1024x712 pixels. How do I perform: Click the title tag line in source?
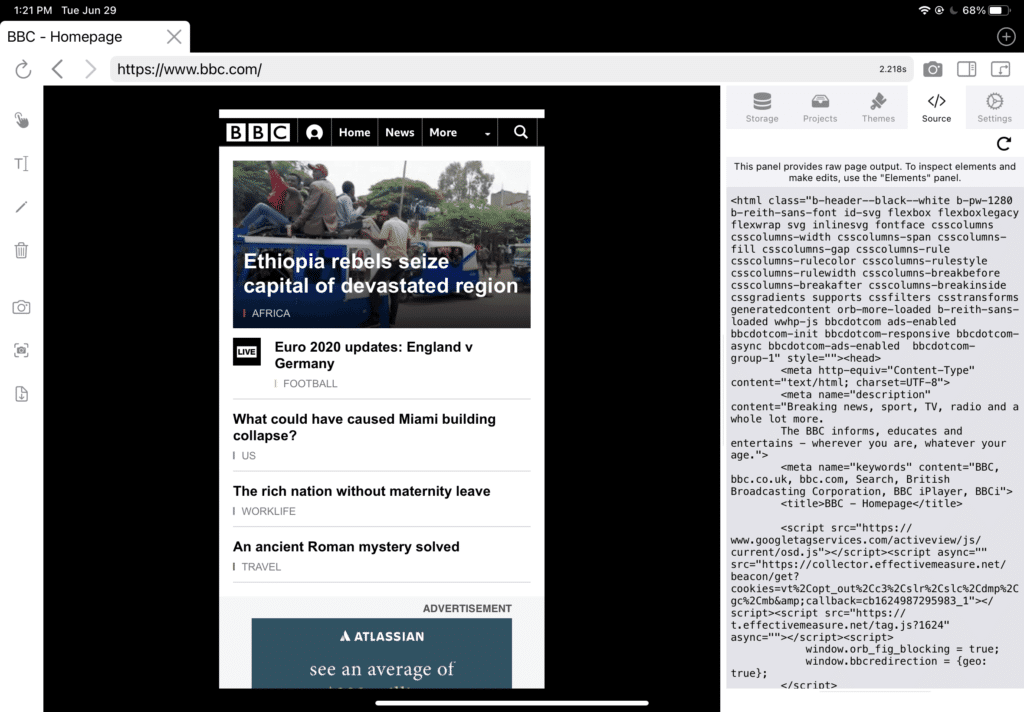click(x=871, y=504)
